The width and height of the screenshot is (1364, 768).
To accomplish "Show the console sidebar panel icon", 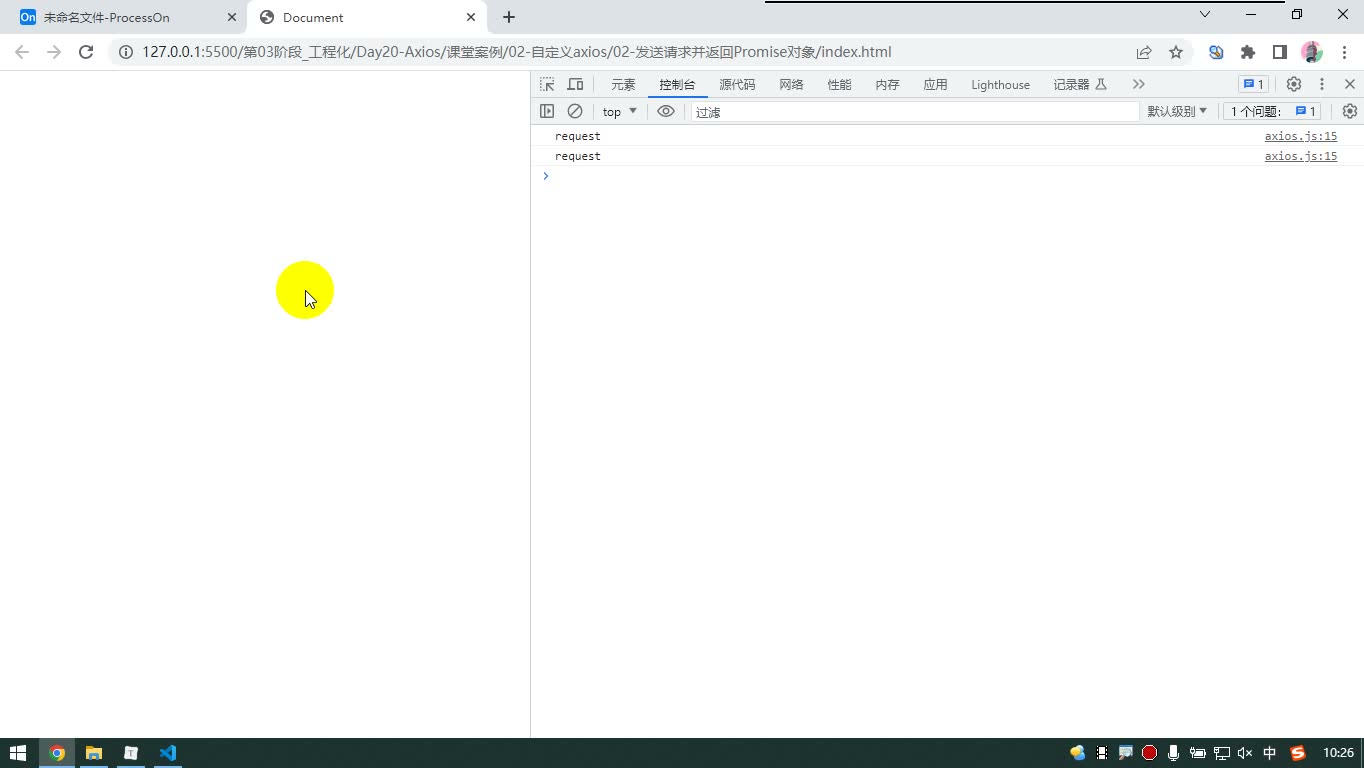I will (x=547, y=111).
